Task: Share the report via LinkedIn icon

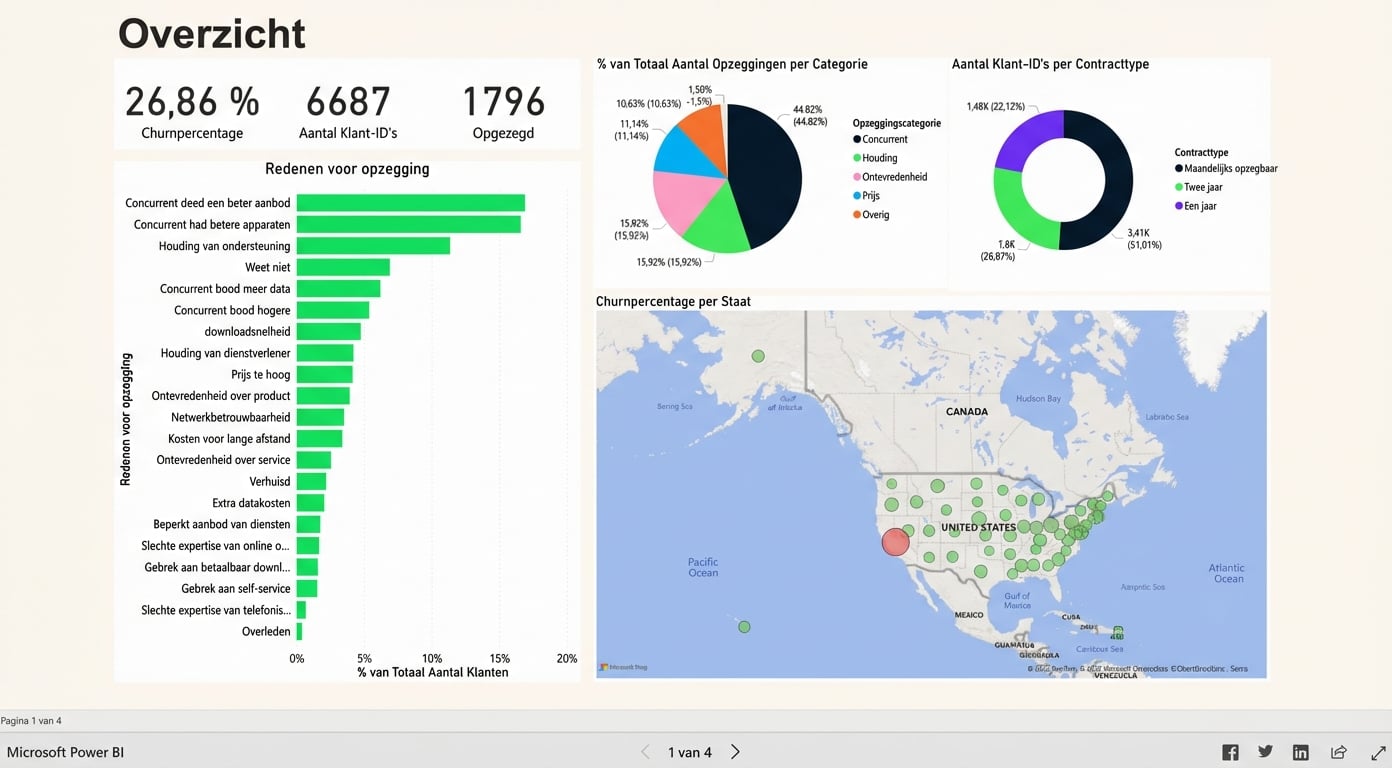Action: [x=1300, y=752]
